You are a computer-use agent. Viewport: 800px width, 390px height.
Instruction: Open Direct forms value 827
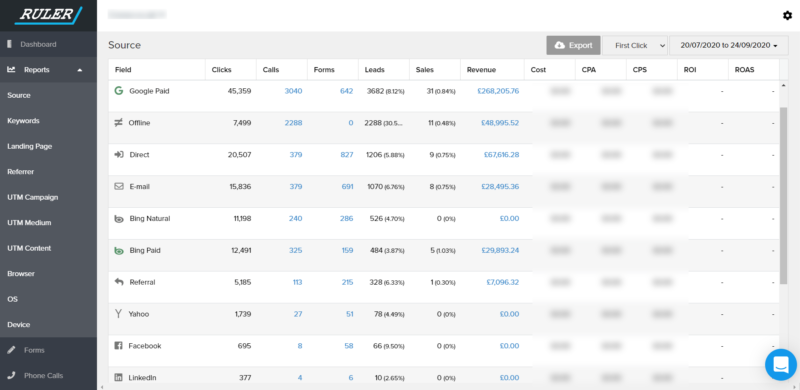click(x=347, y=155)
